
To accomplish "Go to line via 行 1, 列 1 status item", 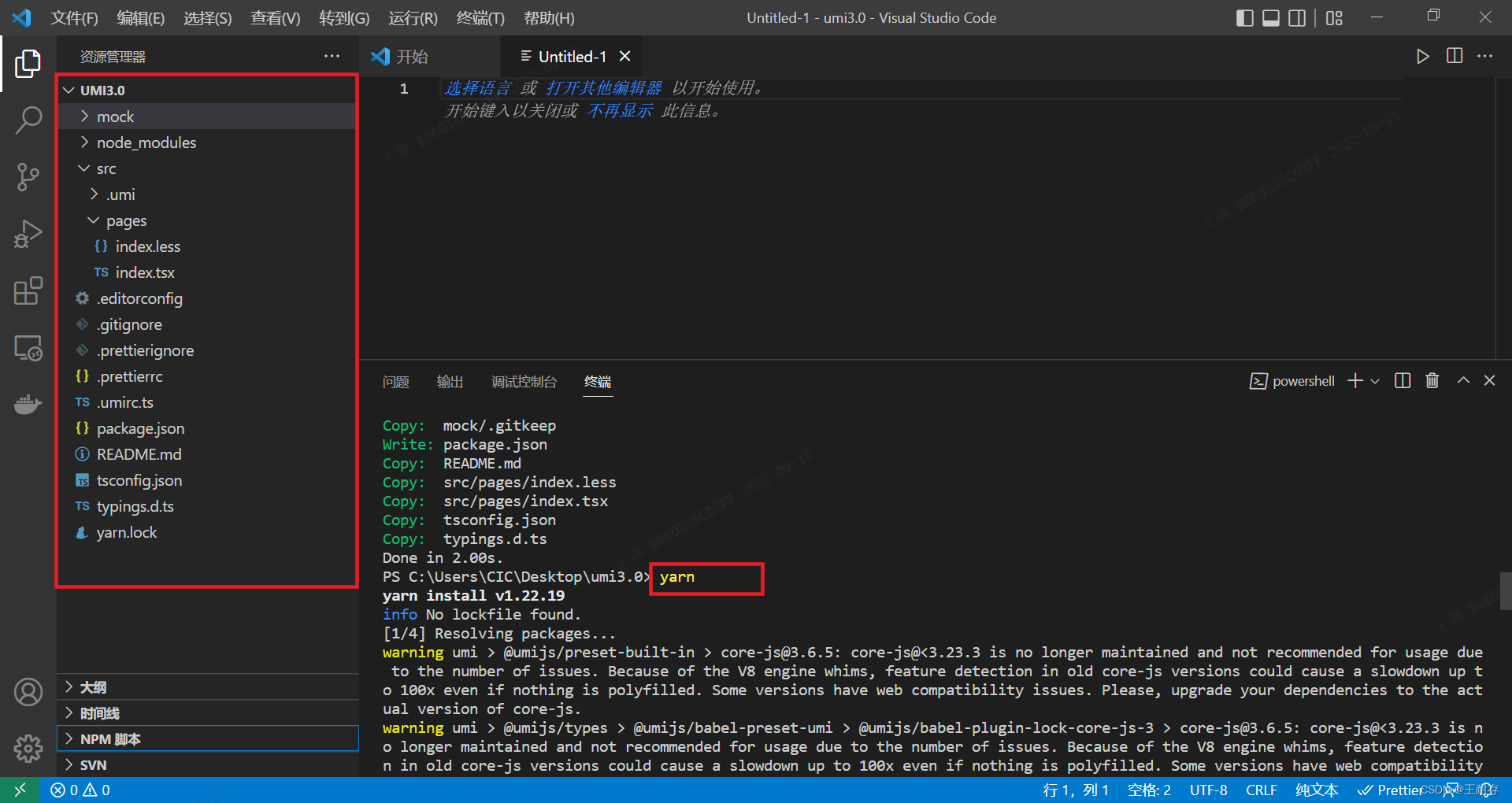I will point(1076,790).
